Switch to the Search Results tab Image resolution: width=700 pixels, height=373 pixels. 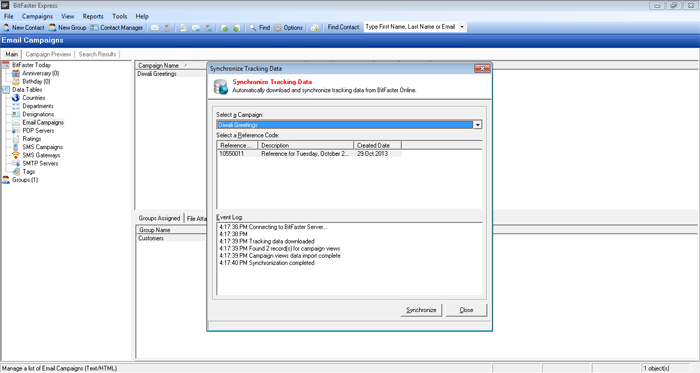tap(97, 54)
